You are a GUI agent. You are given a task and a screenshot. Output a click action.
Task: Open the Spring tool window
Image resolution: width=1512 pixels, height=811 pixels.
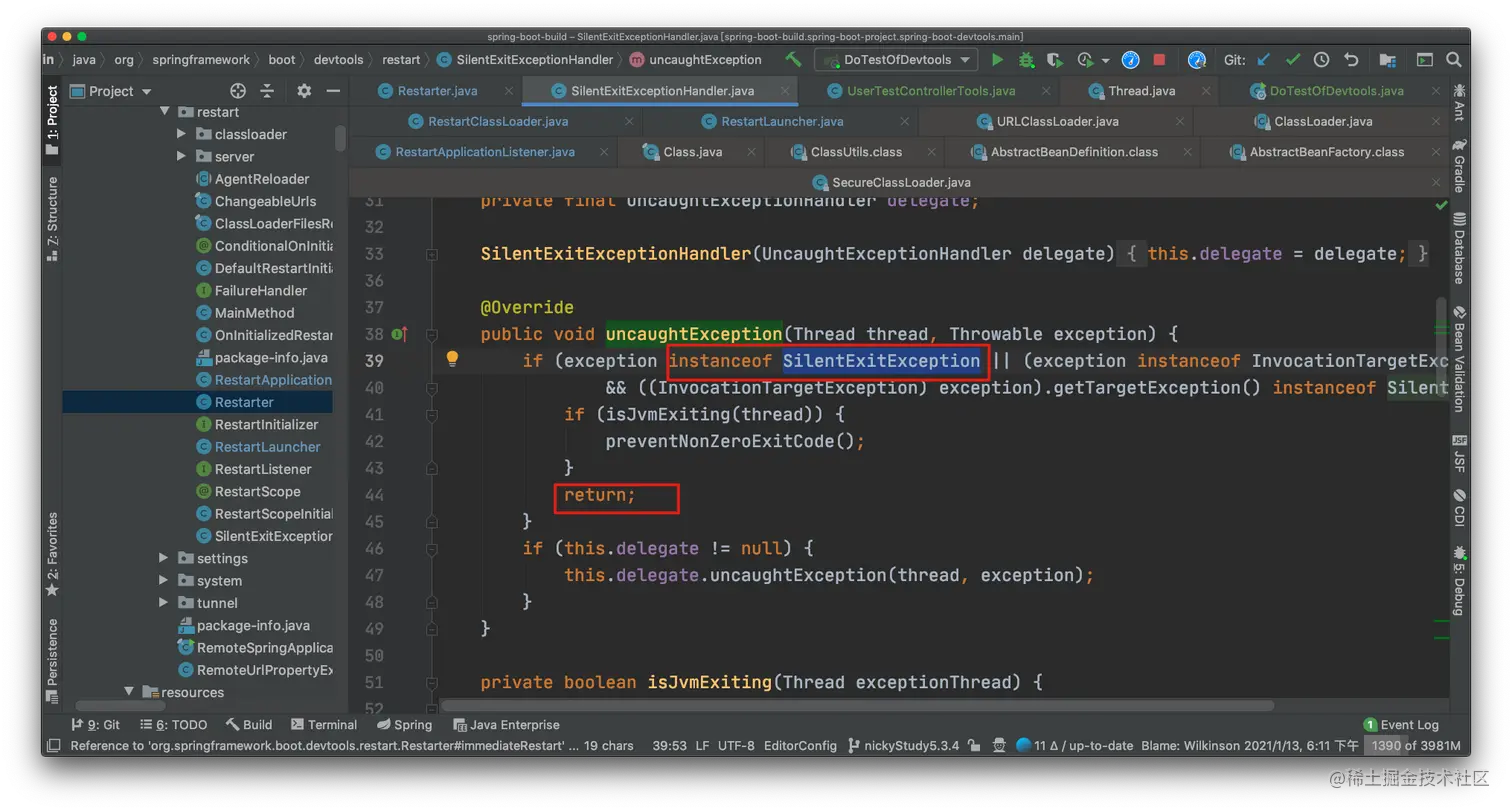coord(405,725)
